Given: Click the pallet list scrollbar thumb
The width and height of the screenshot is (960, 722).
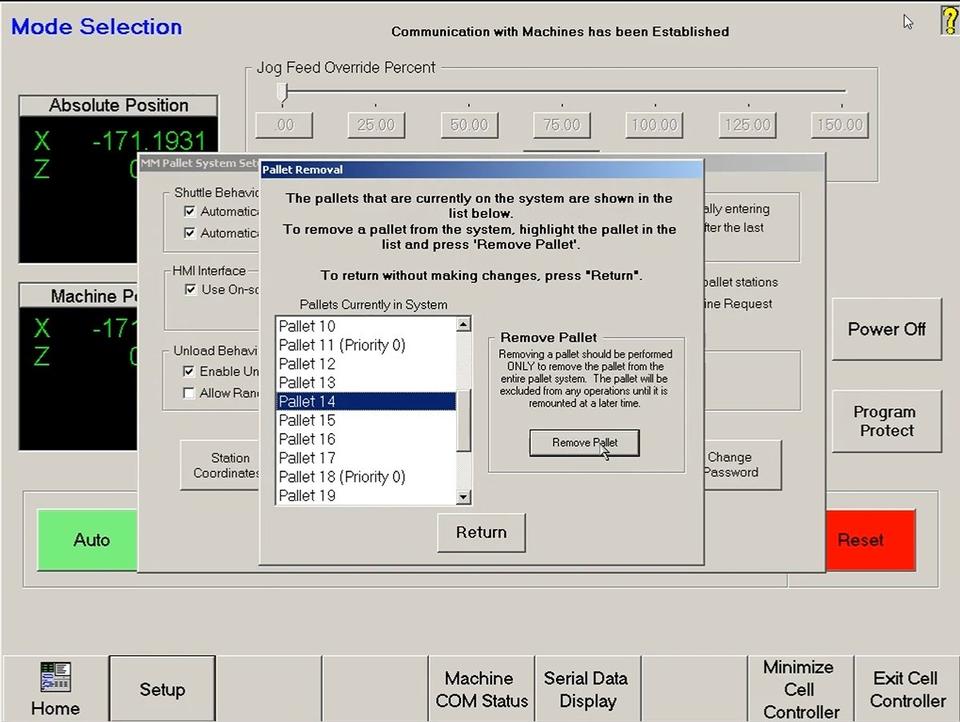Looking at the screenshot, I should [463, 421].
